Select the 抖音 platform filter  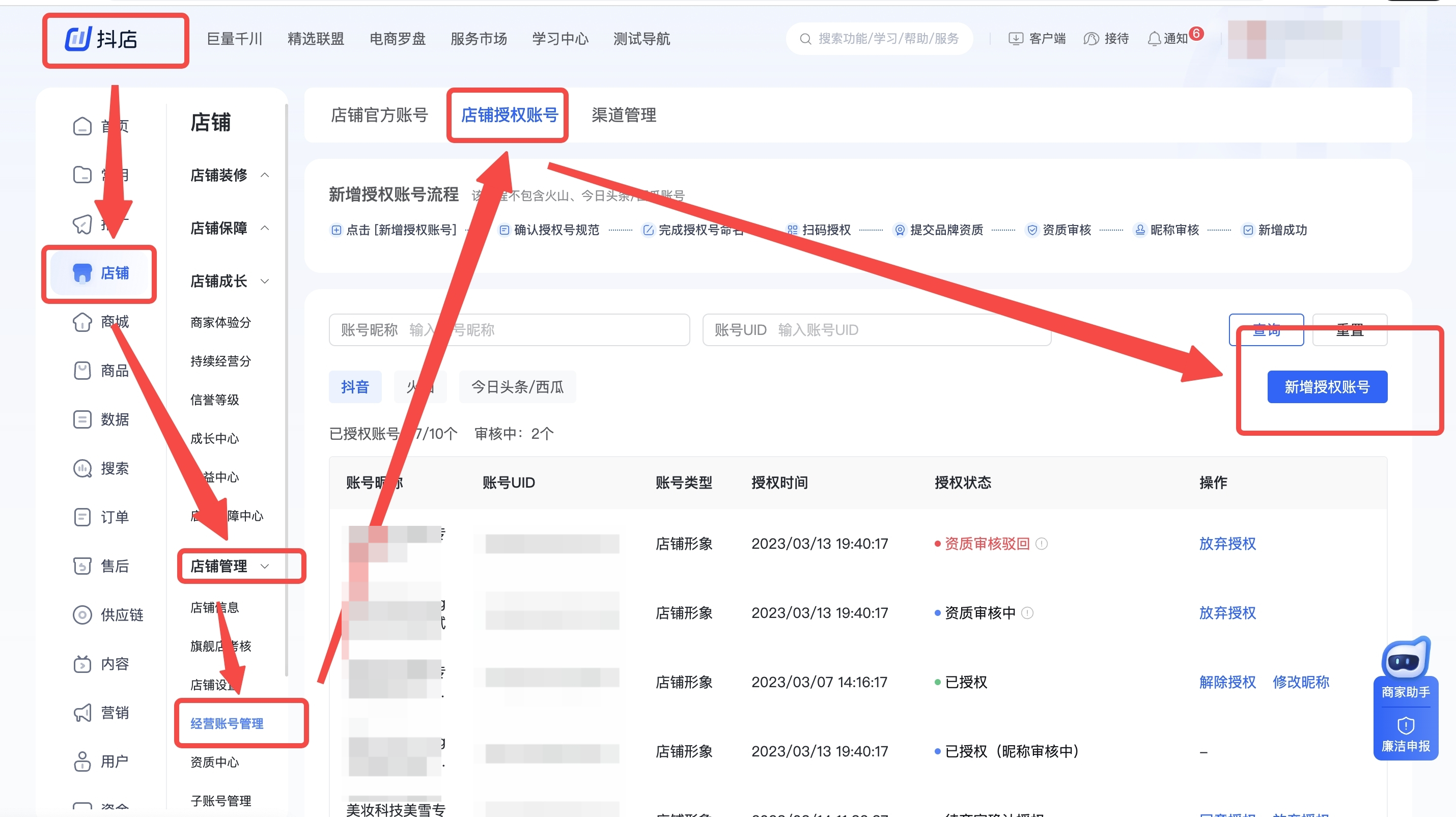click(x=354, y=387)
